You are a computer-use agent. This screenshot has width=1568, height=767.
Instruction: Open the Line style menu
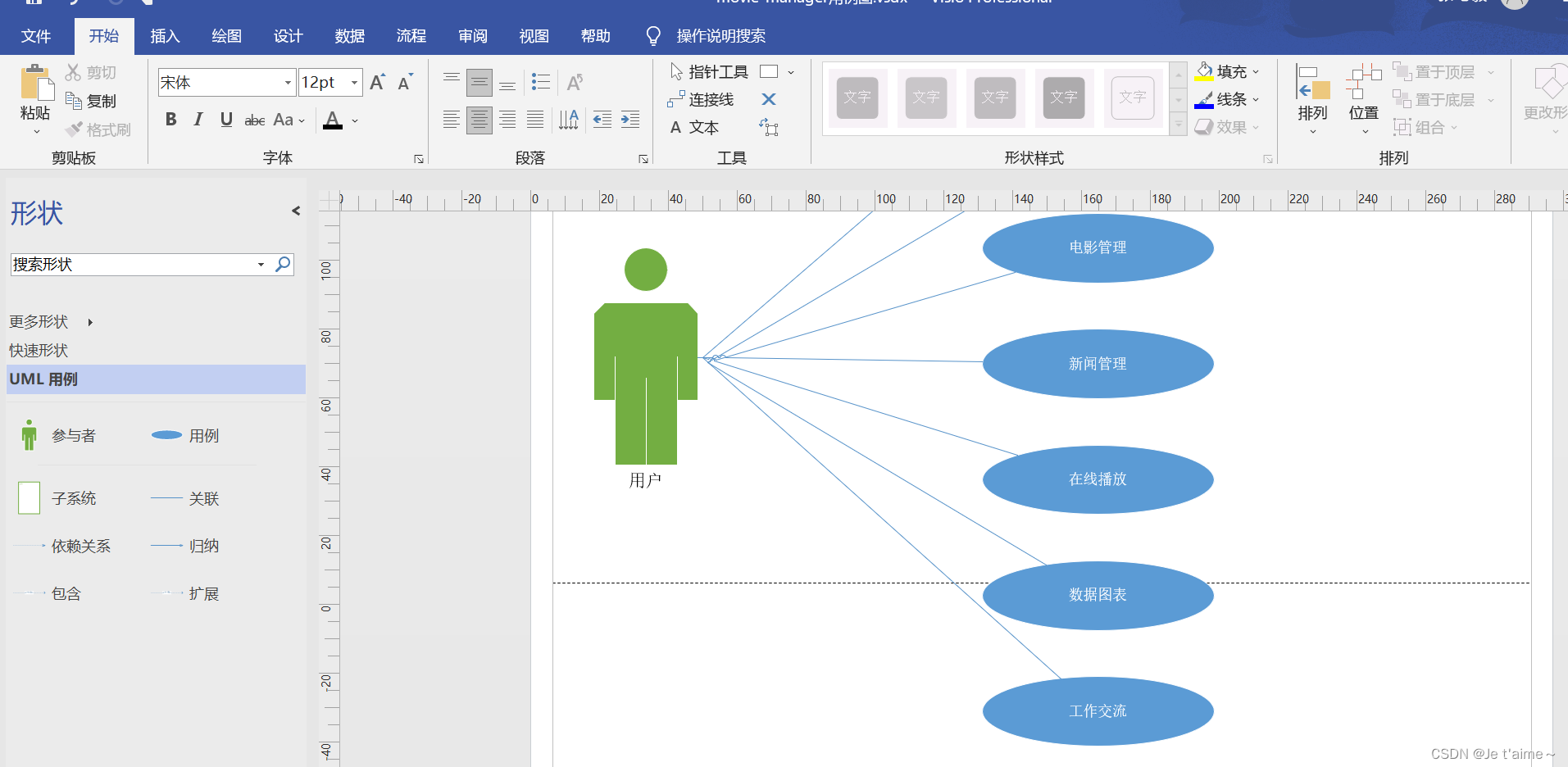[x=1226, y=99]
